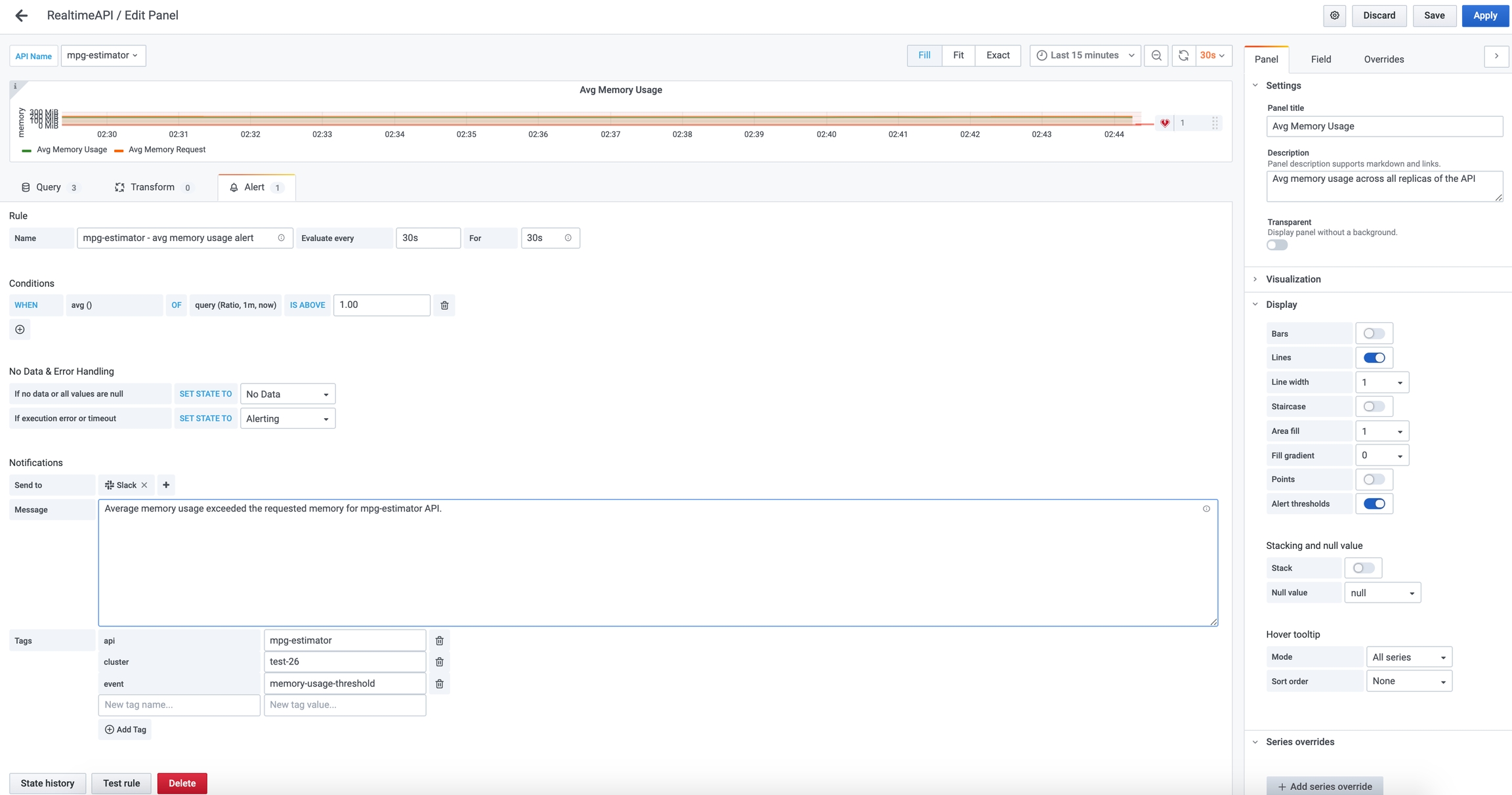Viewport: 1512px width, 795px height.
Task: Switch to the Query tab
Action: (49, 188)
